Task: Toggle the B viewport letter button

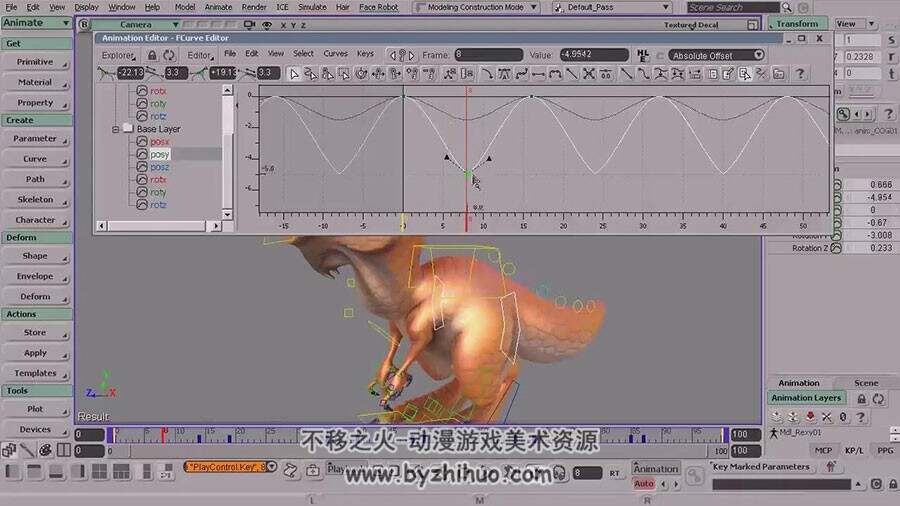Action: click(84, 25)
